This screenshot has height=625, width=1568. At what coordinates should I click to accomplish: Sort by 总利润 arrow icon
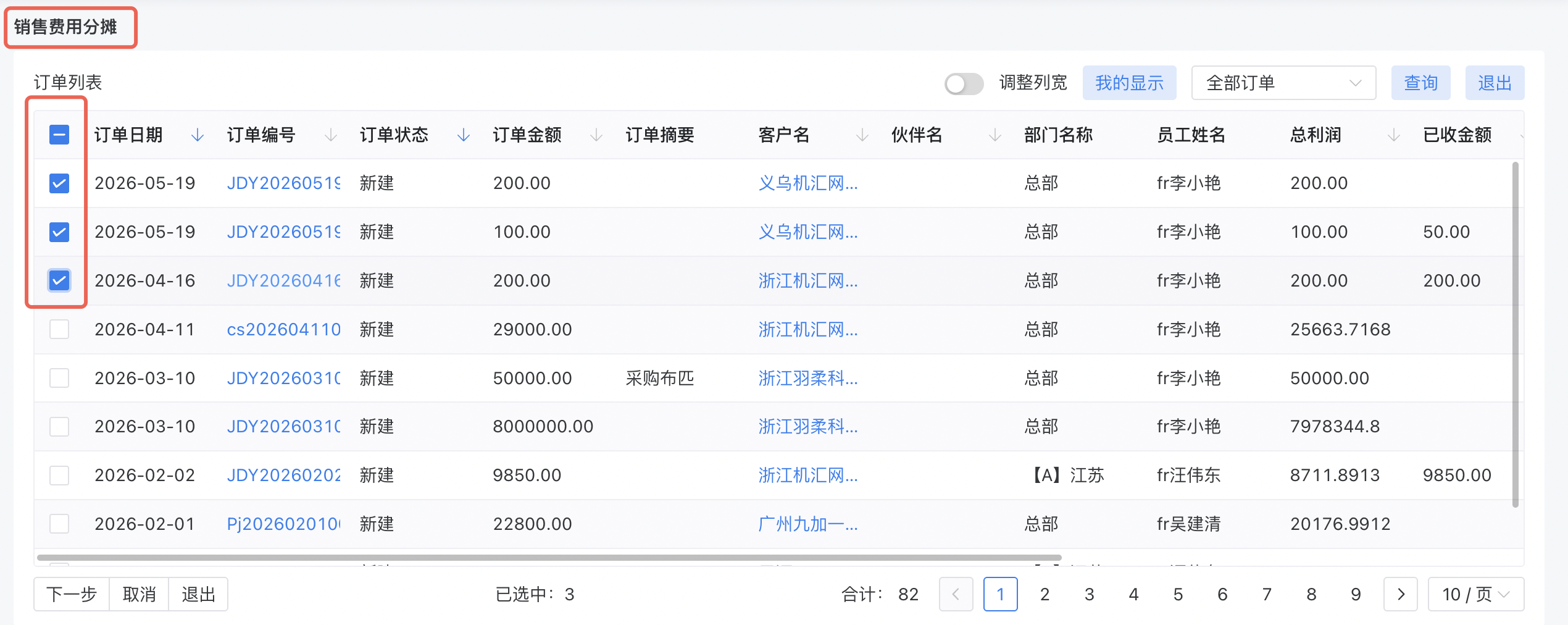[x=1394, y=135]
